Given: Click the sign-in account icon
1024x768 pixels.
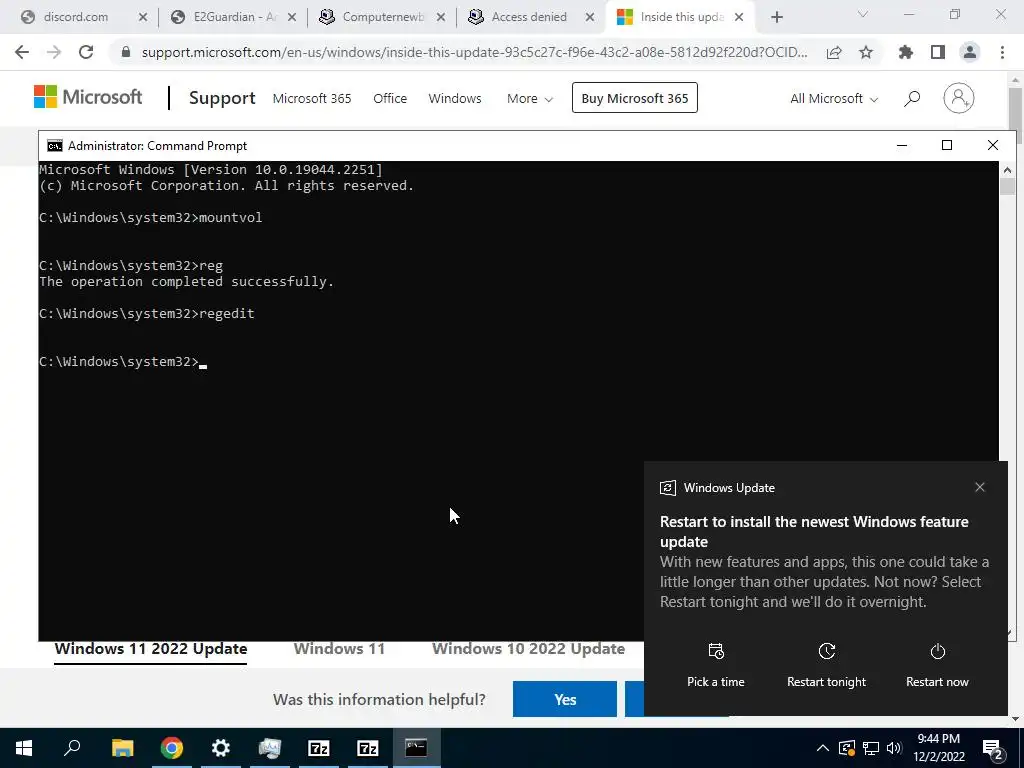Looking at the screenshot, I should [959, 98].
